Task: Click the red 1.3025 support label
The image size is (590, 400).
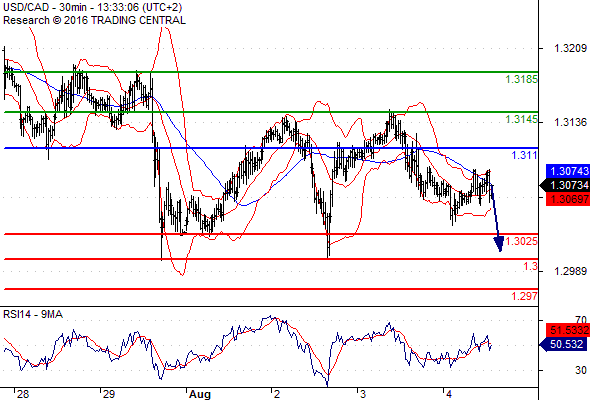Action: click(522, 241)
